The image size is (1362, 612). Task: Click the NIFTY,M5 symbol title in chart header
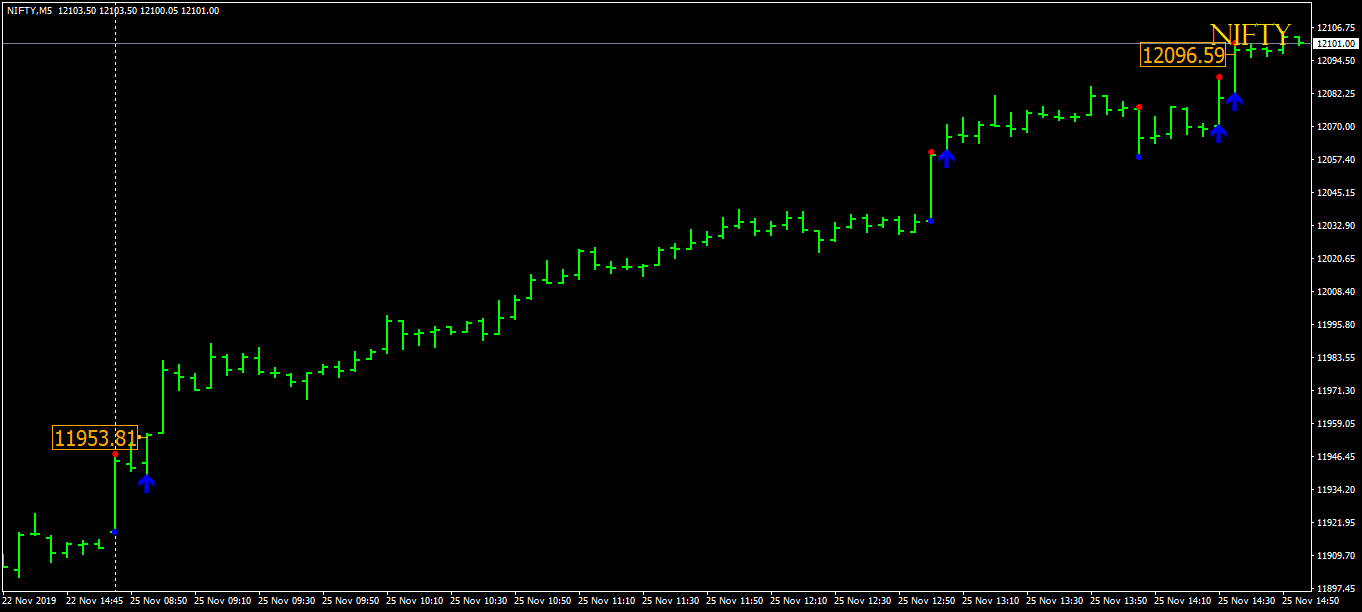pyautogui.click(x=30, y=10)
